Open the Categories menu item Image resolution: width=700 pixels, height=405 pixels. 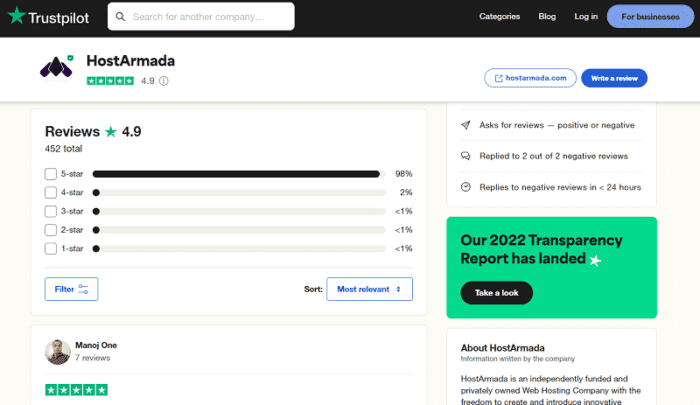click(x=500, y=17)
